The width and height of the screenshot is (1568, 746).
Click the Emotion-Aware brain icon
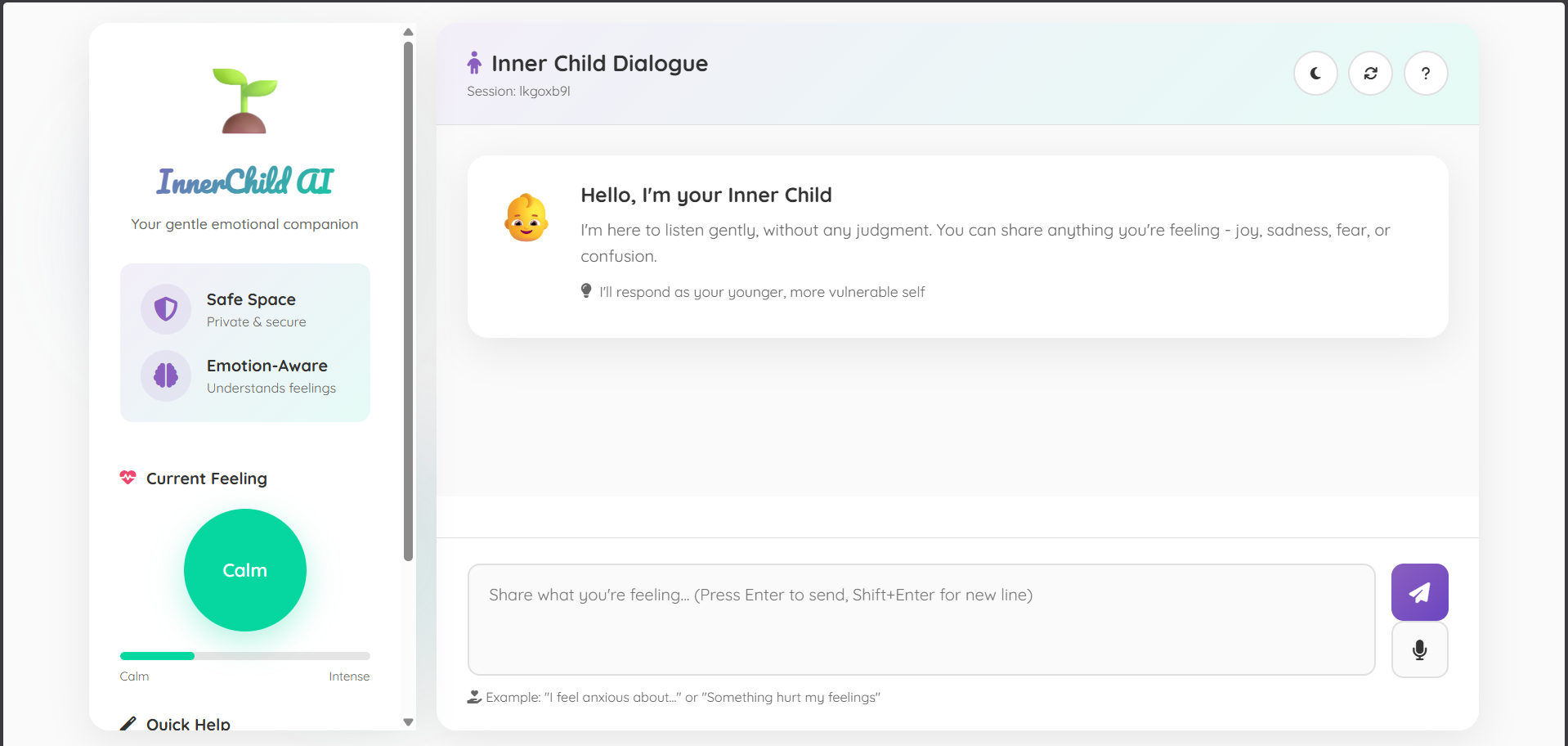166,375
